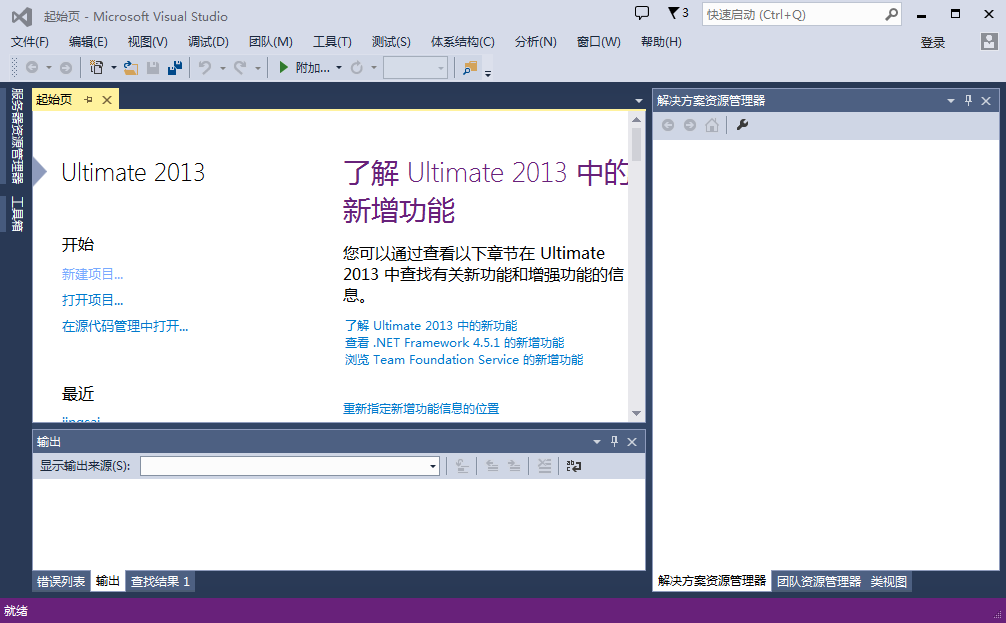Open notifications flag showing 3
The height and width of the screenshot is (623, 1006).
tap(678, 13)
